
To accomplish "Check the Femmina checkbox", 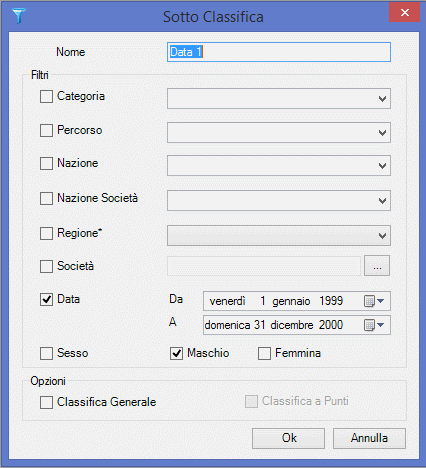I will tap(264, 353).
